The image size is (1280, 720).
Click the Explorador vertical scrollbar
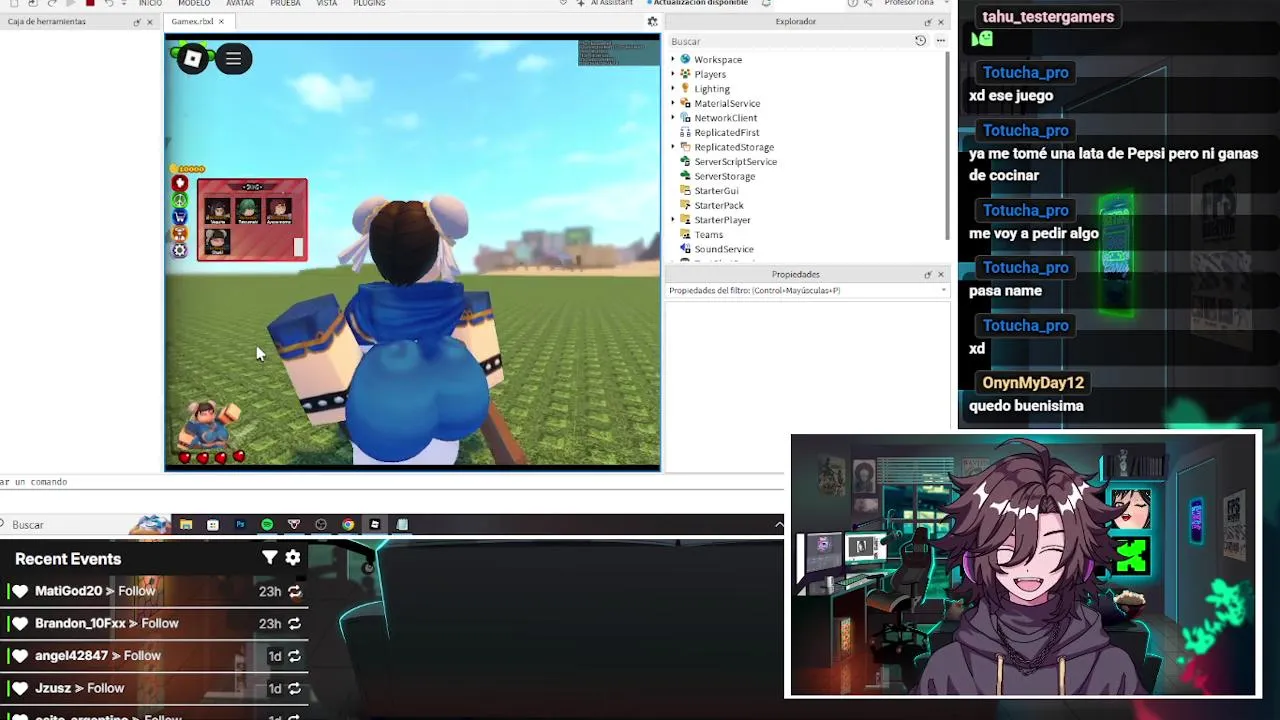(946, 145)
